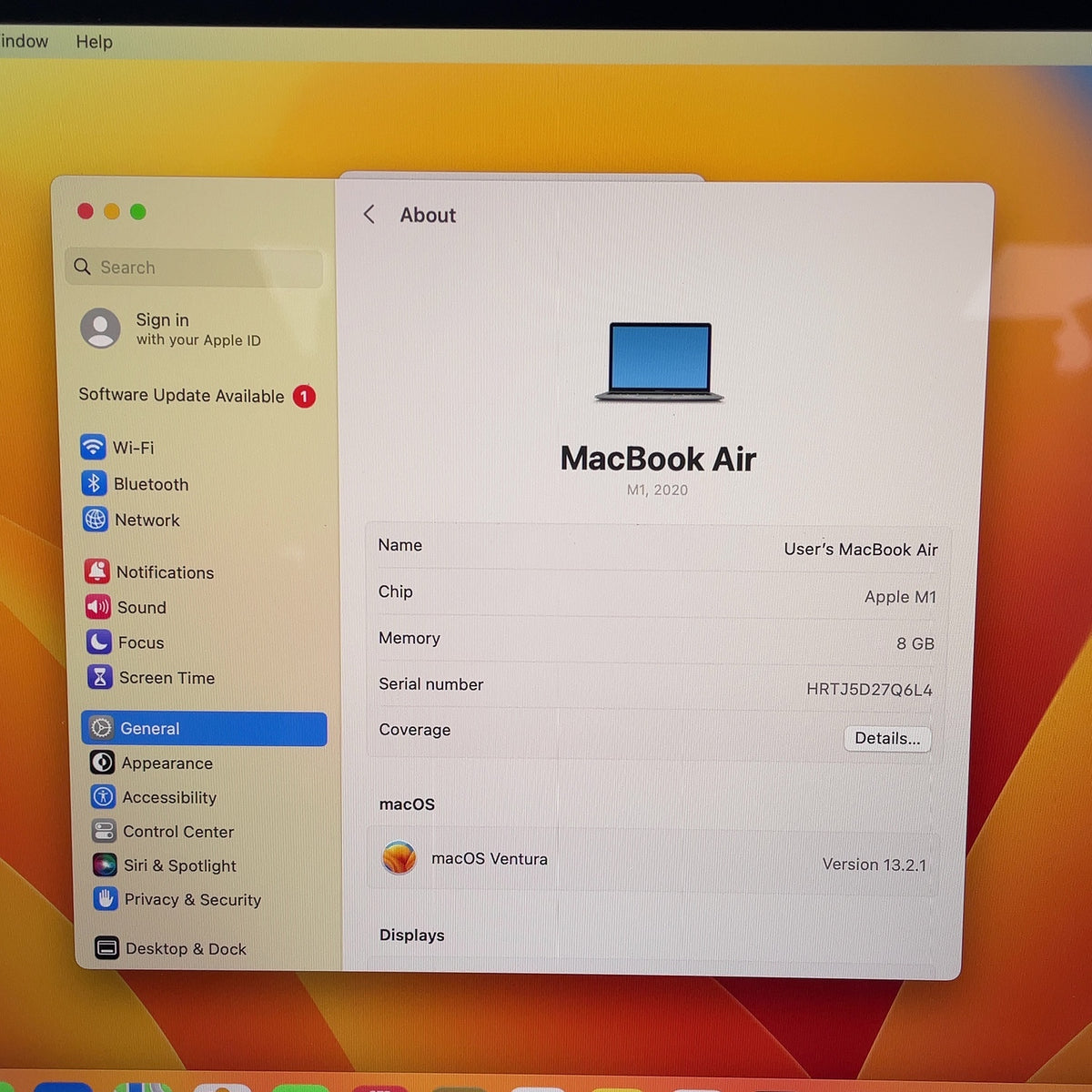Click Version 13.2.1 text
The height and width of the screenshot is (1092, 1092).
tap(875, 864)
